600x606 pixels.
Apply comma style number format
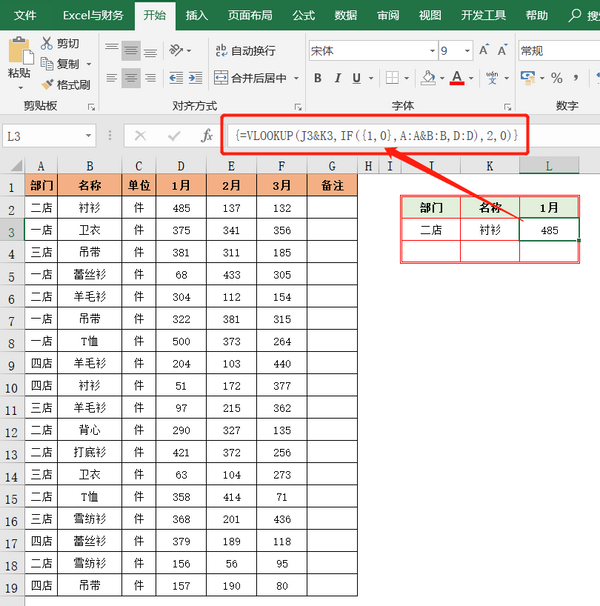click(x=576, y=78)
